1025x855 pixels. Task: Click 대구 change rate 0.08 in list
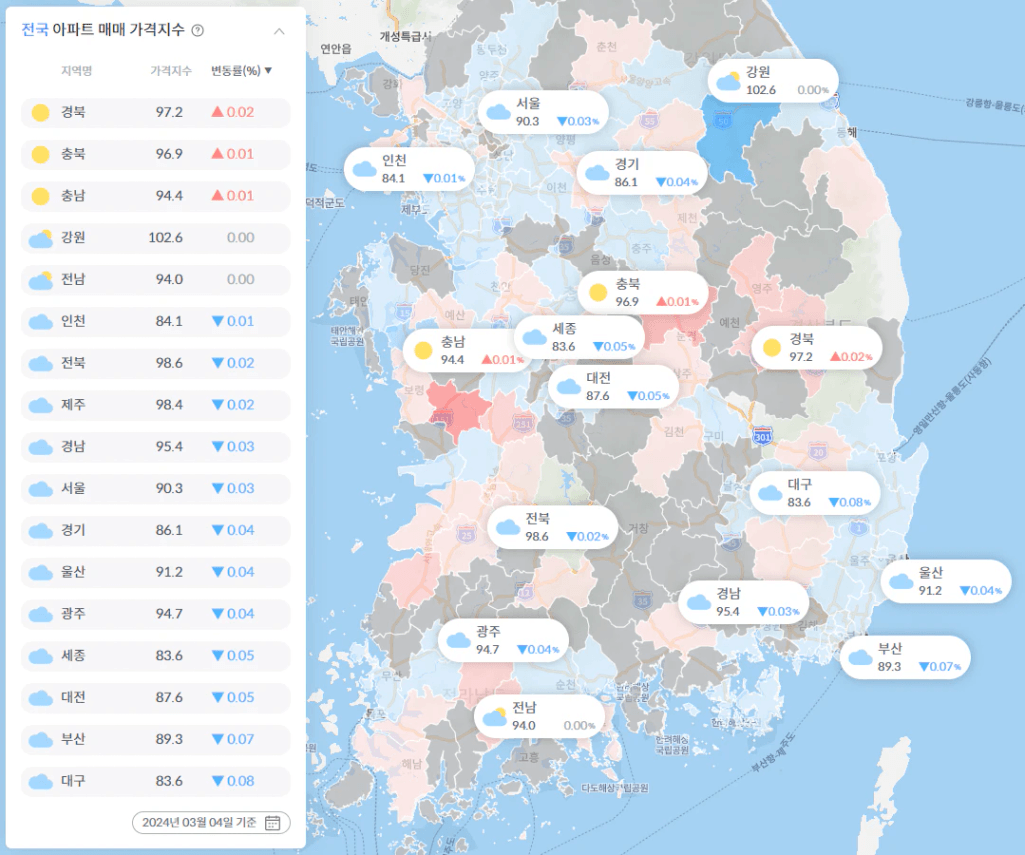tap(233, 781)
